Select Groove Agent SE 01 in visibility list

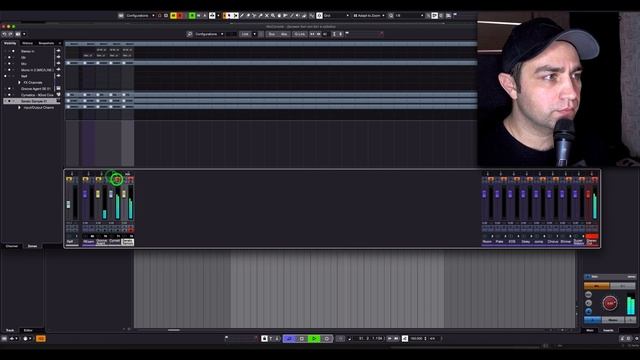(x=32, y=89)
